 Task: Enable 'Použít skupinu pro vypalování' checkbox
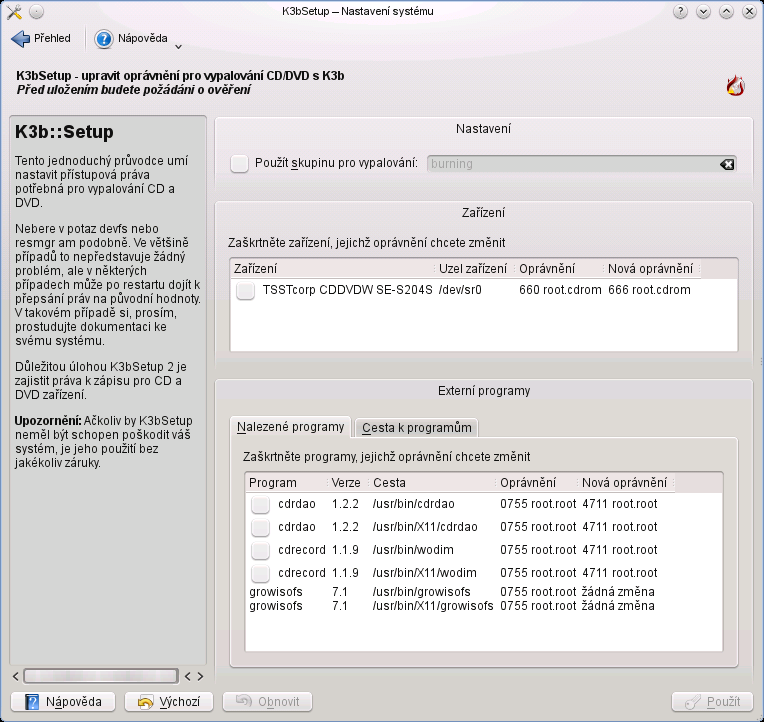pos(239,163)
